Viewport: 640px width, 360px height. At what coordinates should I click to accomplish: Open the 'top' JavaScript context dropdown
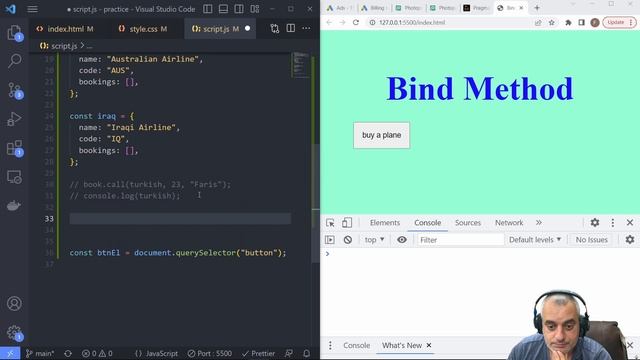pyautogui.click(x=374, y=240)
